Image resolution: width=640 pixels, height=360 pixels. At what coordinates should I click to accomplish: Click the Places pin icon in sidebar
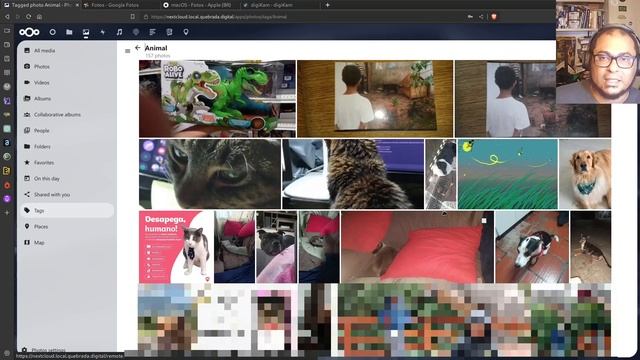(x=27, y=226)
